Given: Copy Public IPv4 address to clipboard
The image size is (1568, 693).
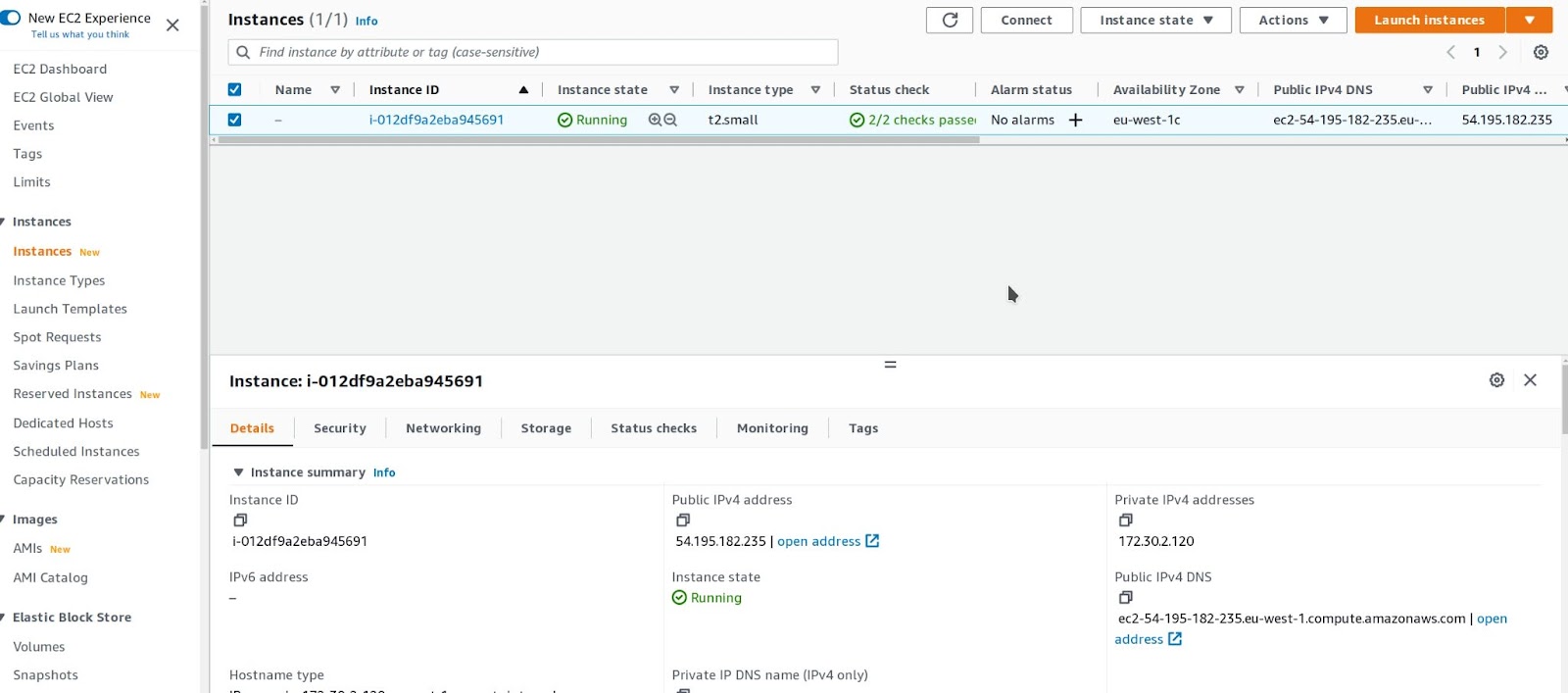Looking at the screenshot, I should (x=683, y=520).
